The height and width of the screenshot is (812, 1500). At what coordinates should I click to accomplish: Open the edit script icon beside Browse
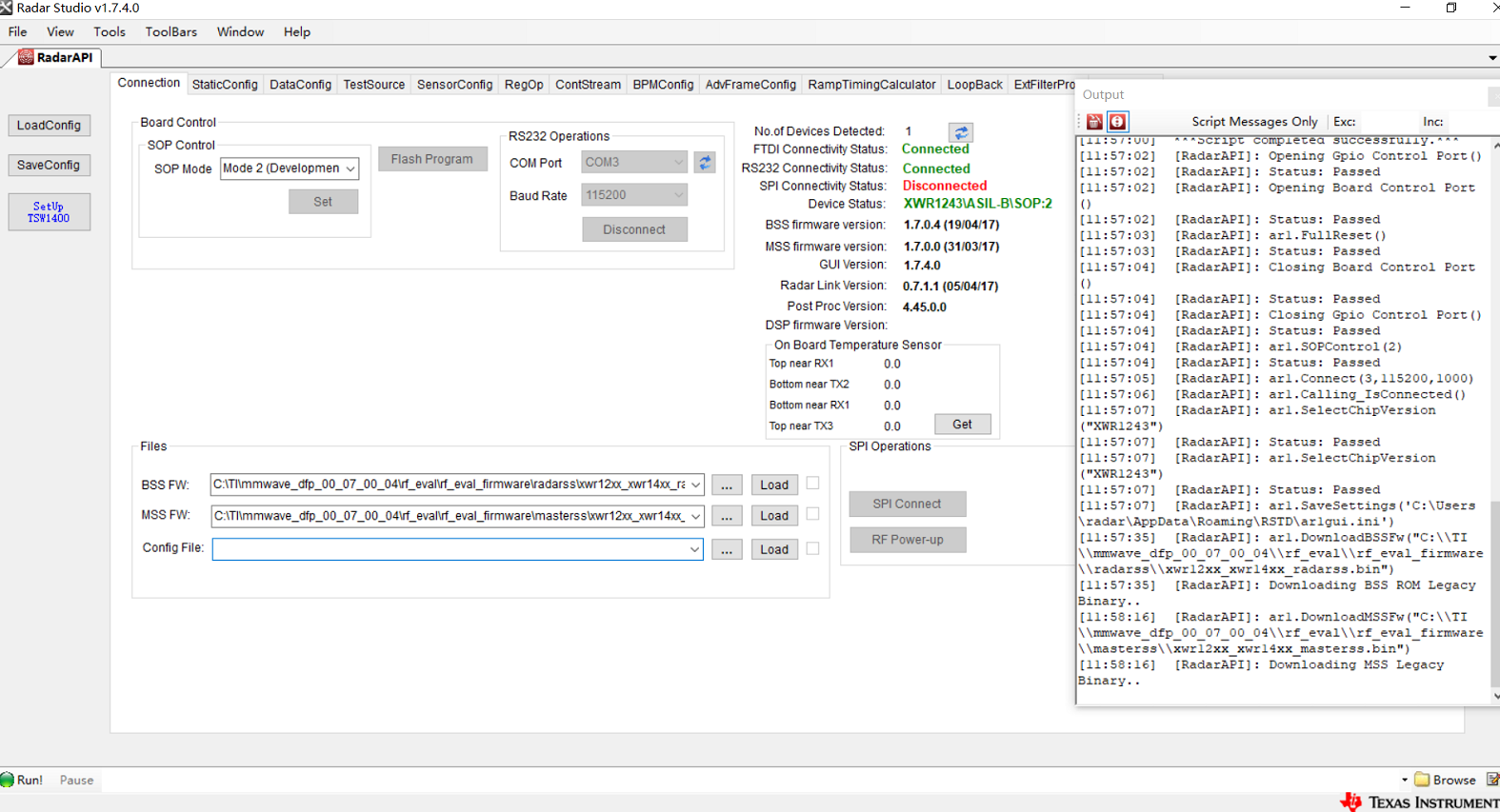1493,780
